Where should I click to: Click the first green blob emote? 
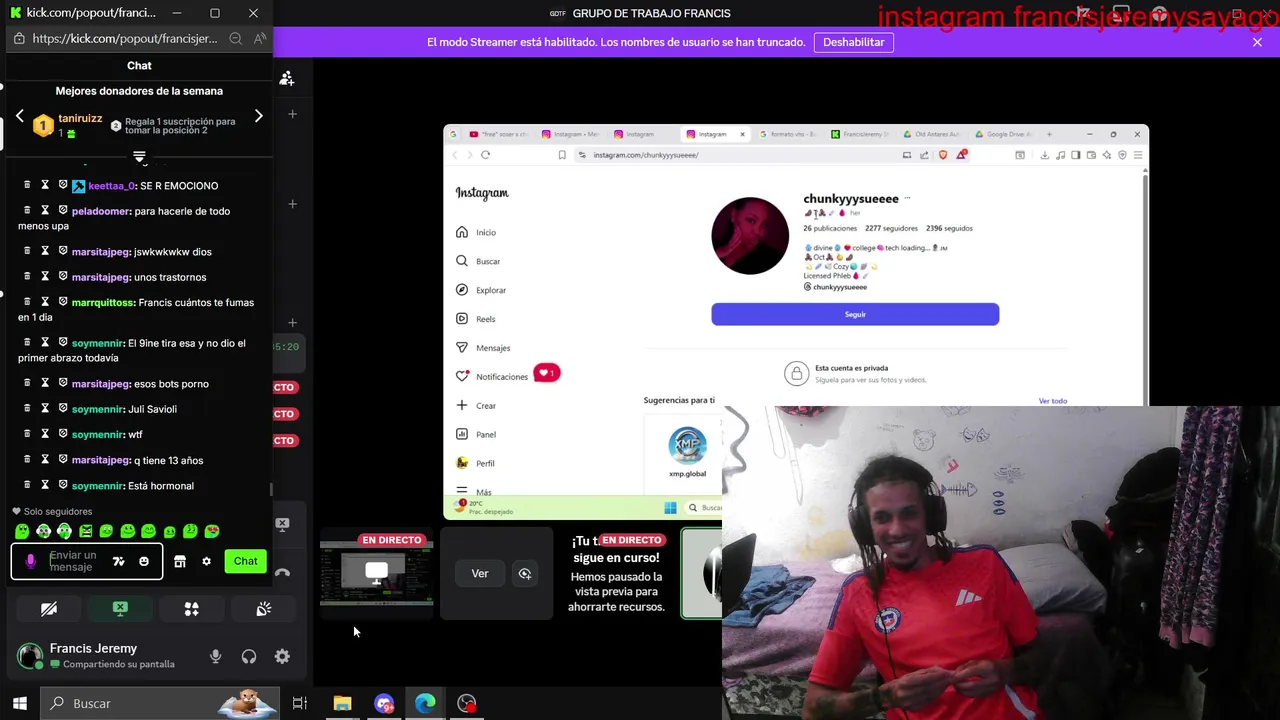[22, 532]
